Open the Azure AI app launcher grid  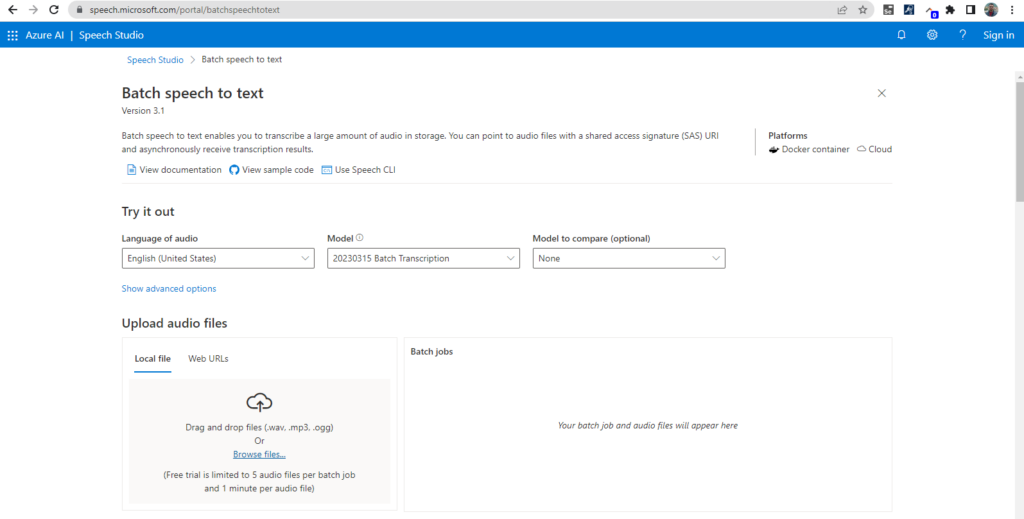point(12,35)
